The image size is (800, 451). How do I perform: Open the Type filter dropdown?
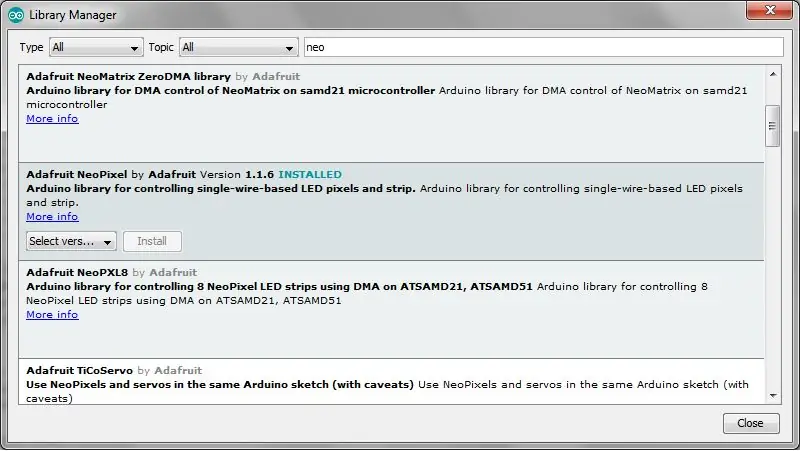click(x=96, y=47)
